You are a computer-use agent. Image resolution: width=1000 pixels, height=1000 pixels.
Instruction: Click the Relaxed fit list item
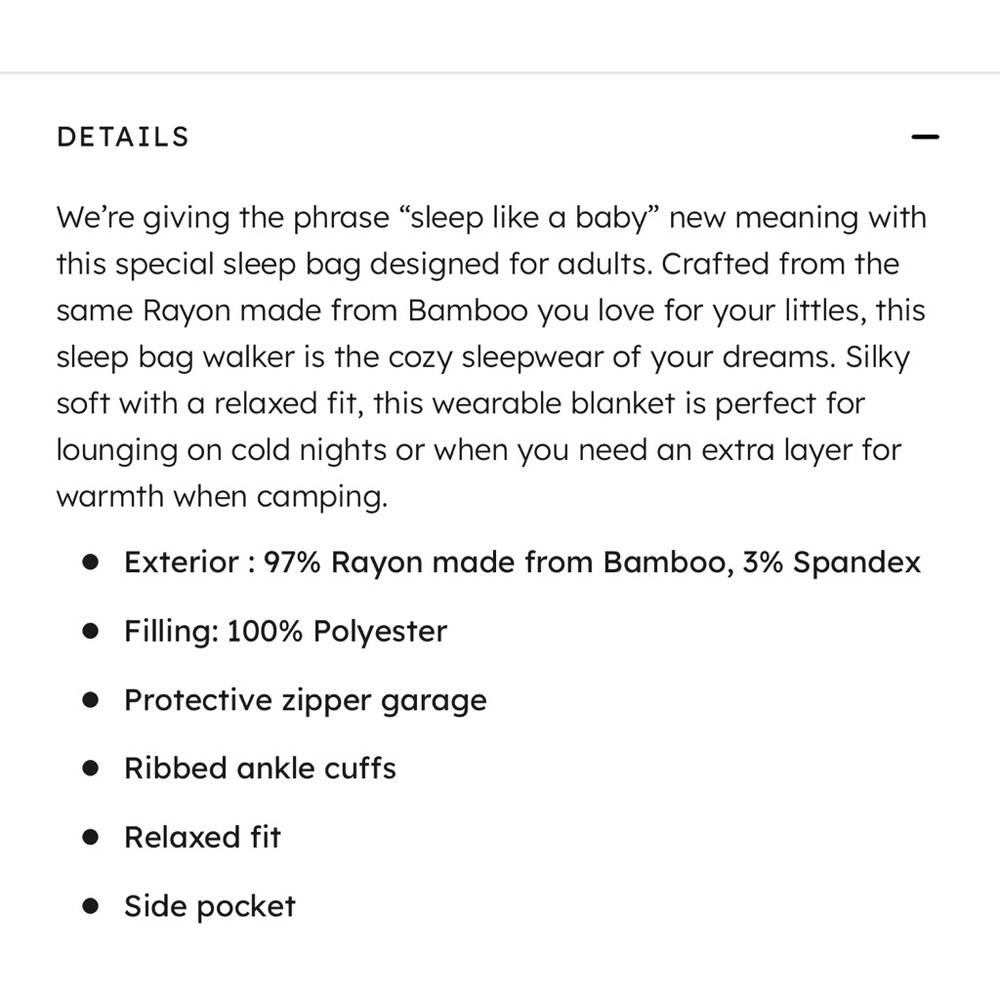click(203, 837)
